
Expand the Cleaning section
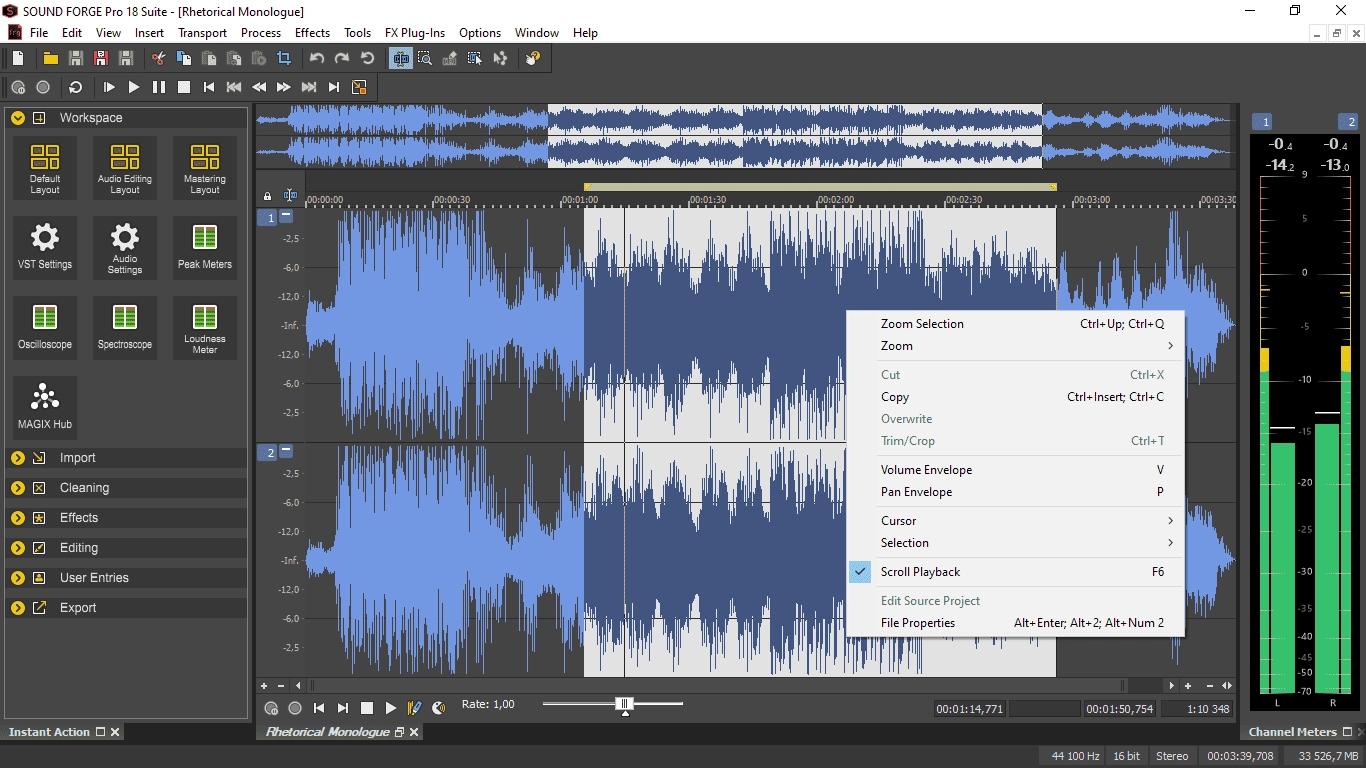coord(17,488)
